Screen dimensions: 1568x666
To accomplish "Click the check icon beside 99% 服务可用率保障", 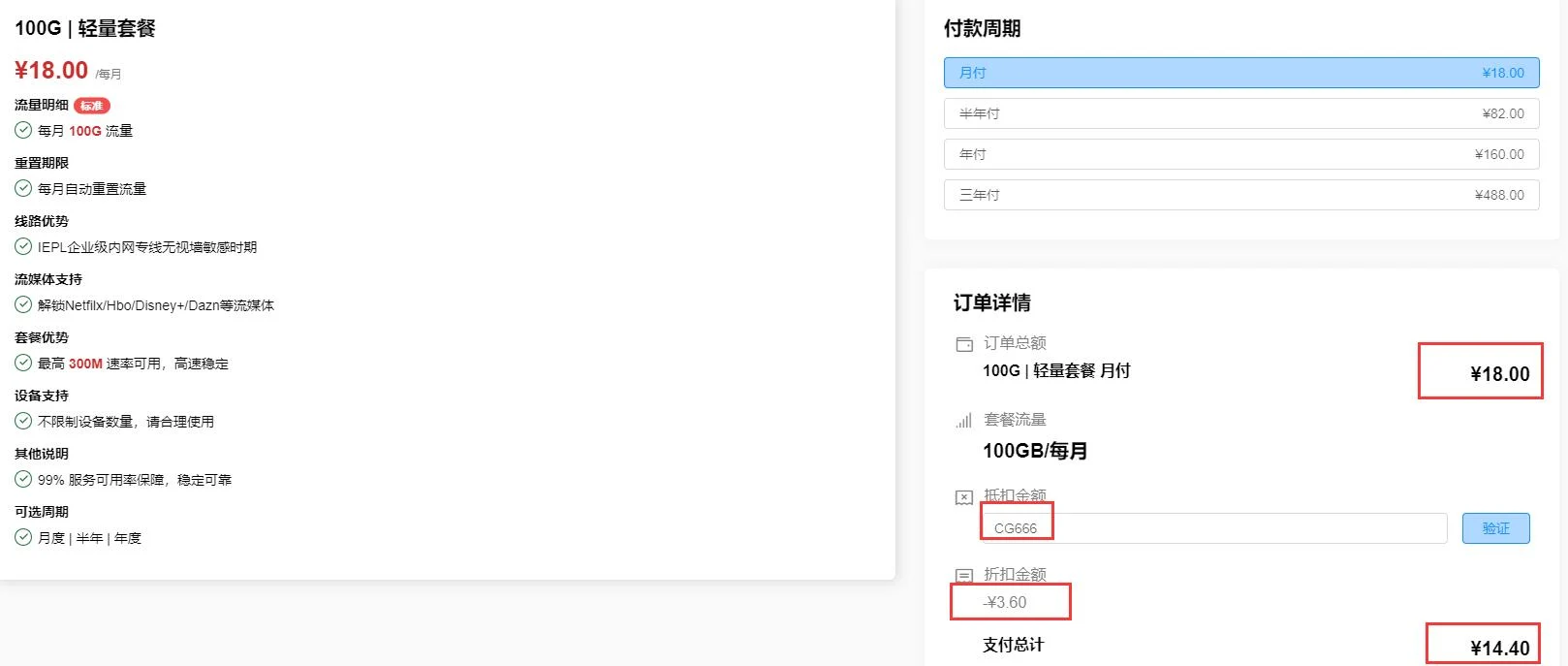I will (x=23, y=479).
